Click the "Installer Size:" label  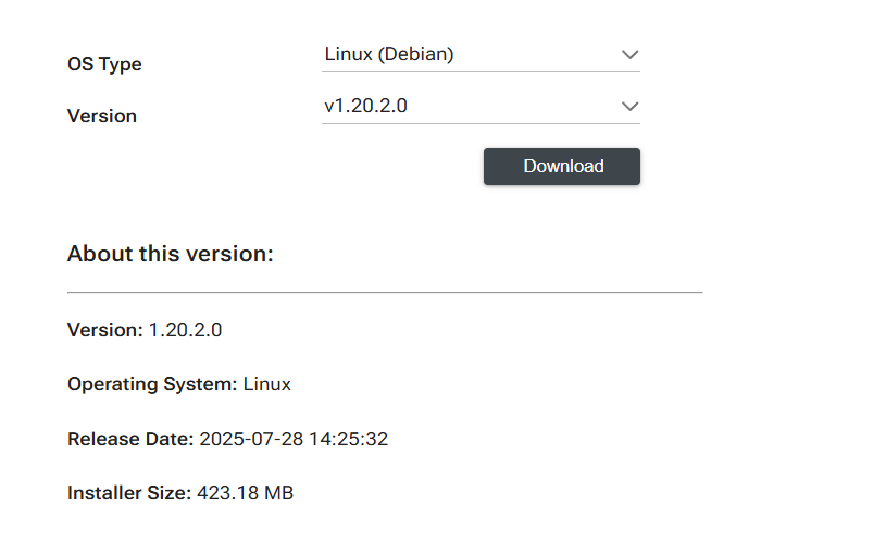(128, 493)
